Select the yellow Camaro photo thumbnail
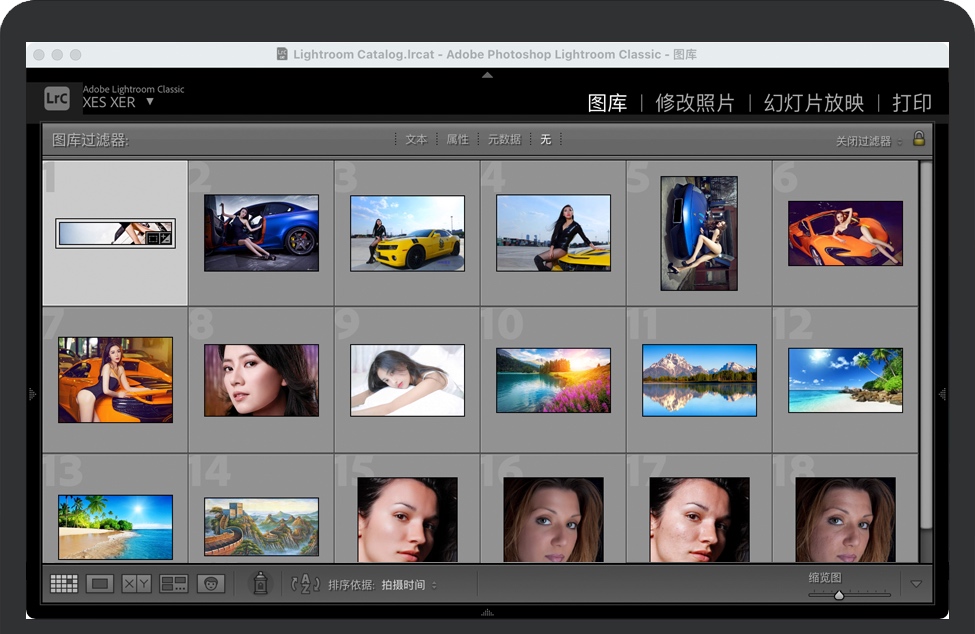975x634 pixels. (x=407, y=233)
